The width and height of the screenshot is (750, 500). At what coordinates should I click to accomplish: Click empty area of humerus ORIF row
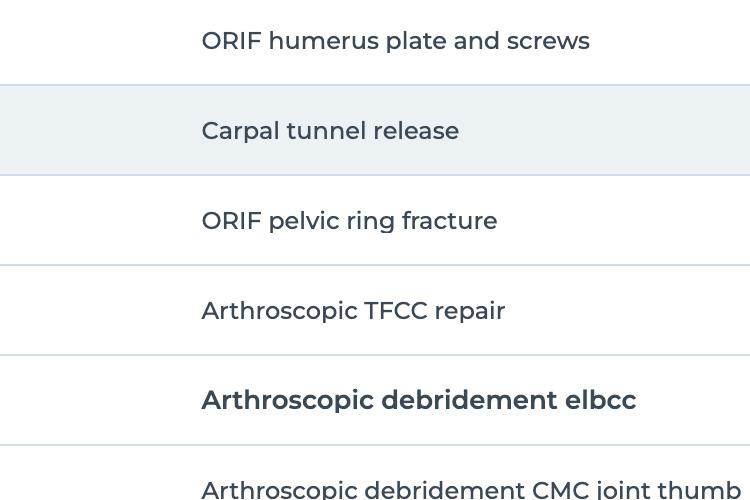pyautogui.click(x=670, y=42)
